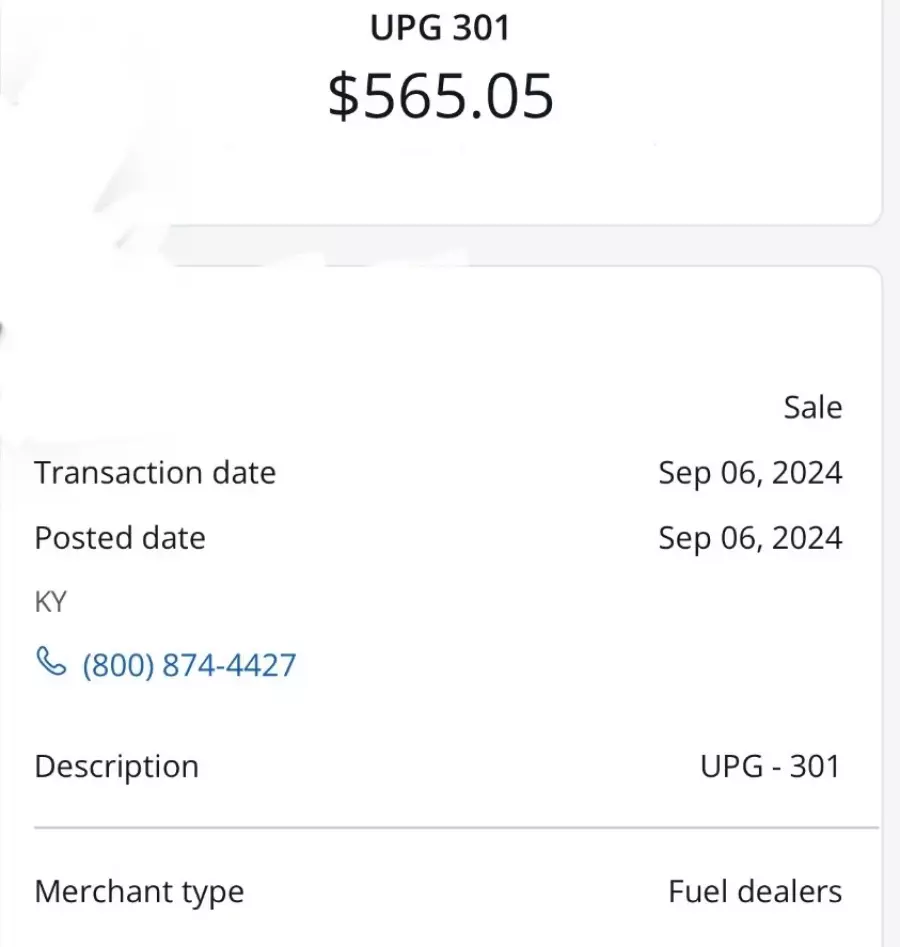Click the divider line below Description
The height and width of the screenshot is (947, 900).
coord(456,827)
